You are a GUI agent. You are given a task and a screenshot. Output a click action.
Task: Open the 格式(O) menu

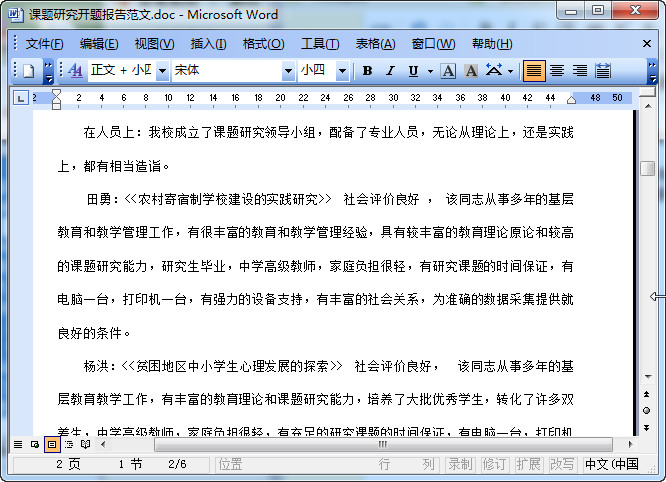pos(263,44)
